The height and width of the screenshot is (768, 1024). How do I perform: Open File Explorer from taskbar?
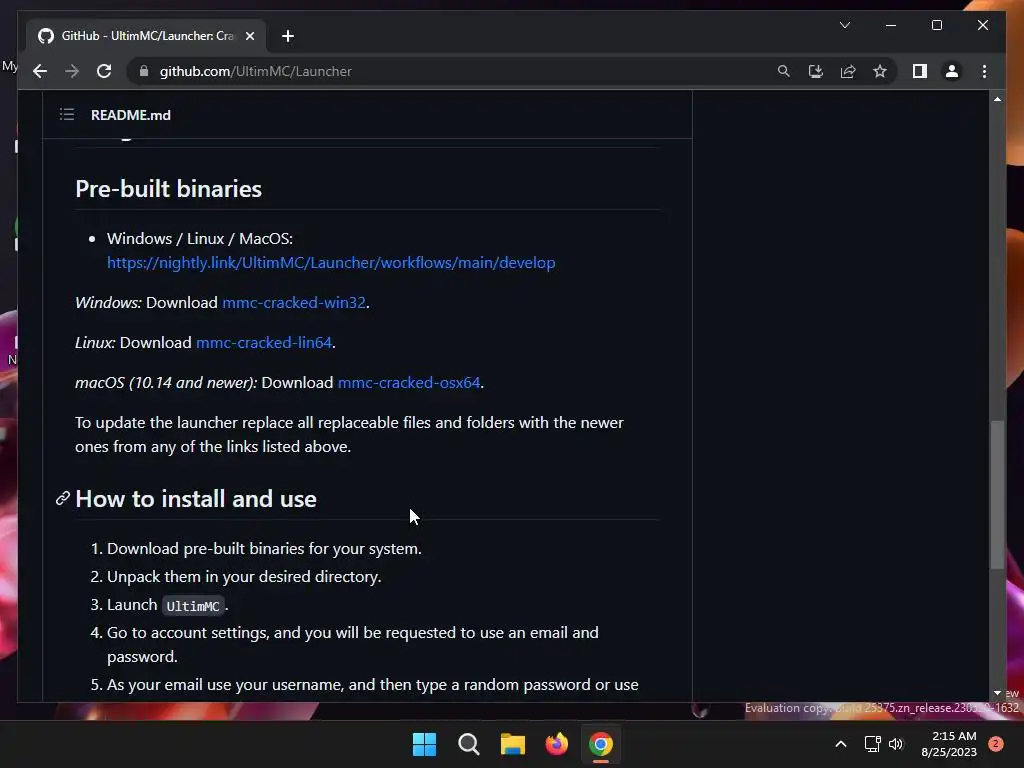pyautogui.click(x=513, y=744)
